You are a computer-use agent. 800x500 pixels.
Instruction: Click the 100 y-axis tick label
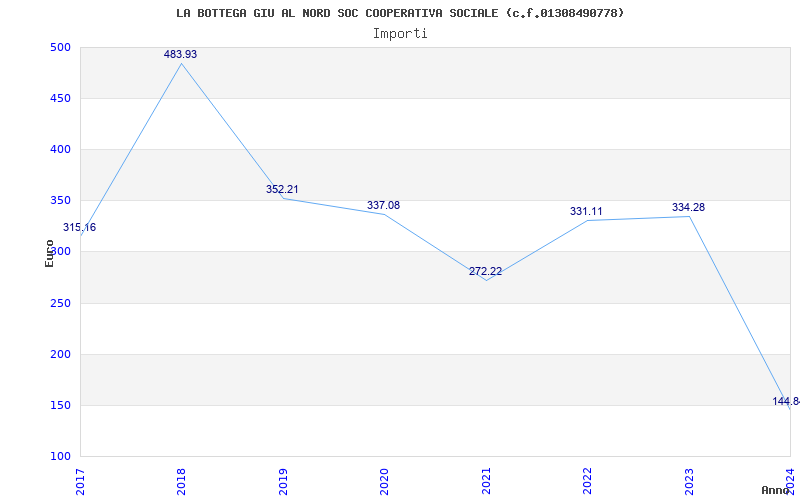[60, 457]
